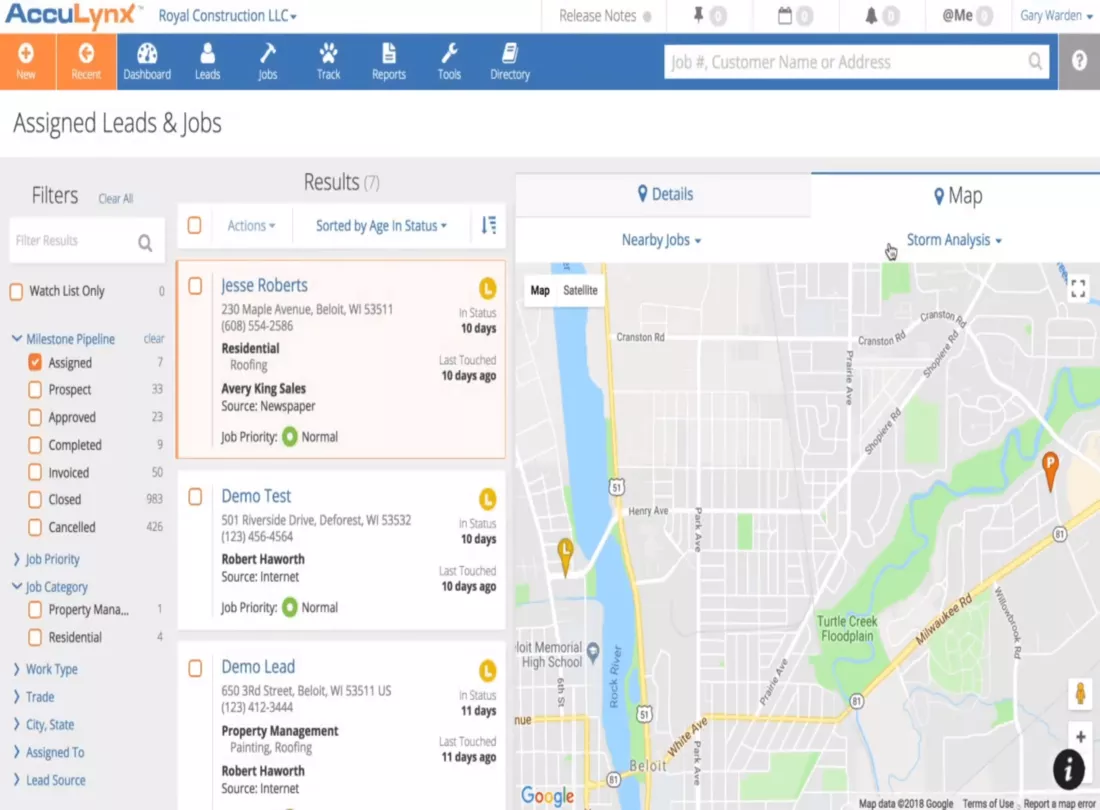This screenshot has height=810, width=1100.
Task: Check the Prospect milestone filter
Action: (x=35, y=389)
